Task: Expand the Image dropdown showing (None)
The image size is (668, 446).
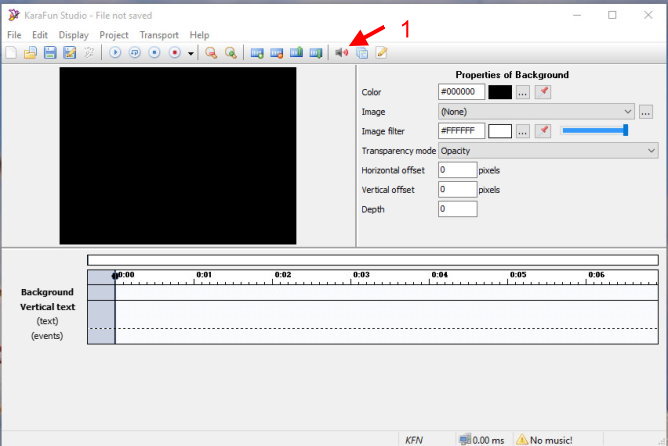Action: coord(628,112)
